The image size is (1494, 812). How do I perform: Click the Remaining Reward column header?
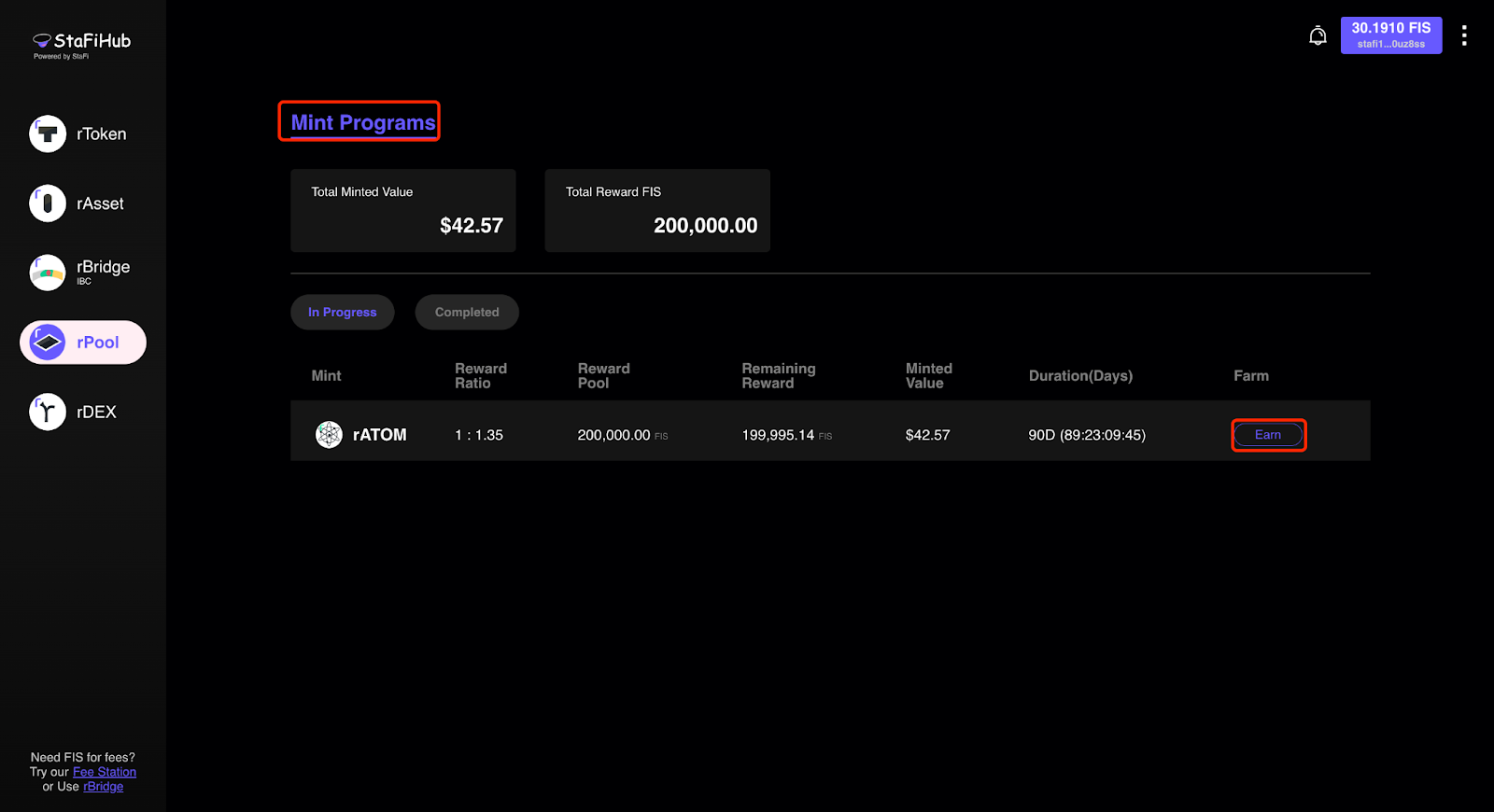pos(779,375)
